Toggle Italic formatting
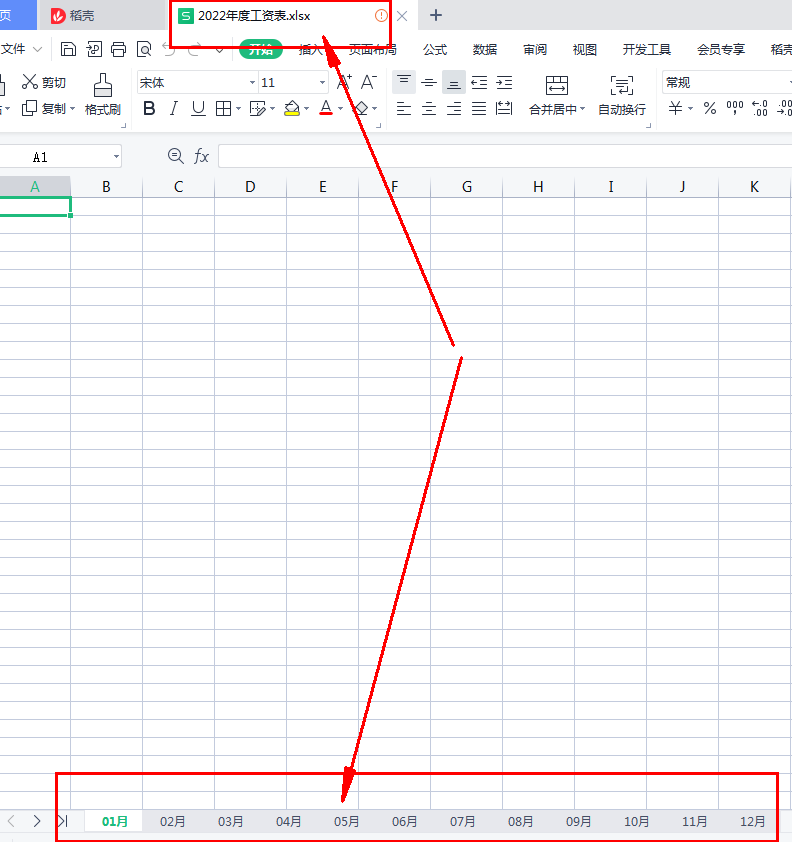792x842 pixels. coord(173,108)
